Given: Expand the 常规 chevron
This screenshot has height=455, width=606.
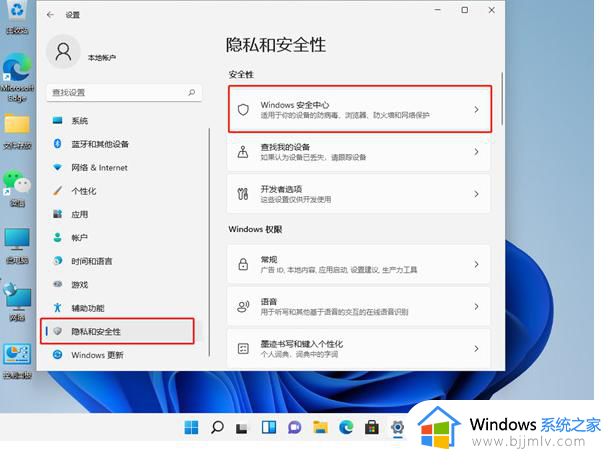Looking at the screenshot, I should click(476, 264).
